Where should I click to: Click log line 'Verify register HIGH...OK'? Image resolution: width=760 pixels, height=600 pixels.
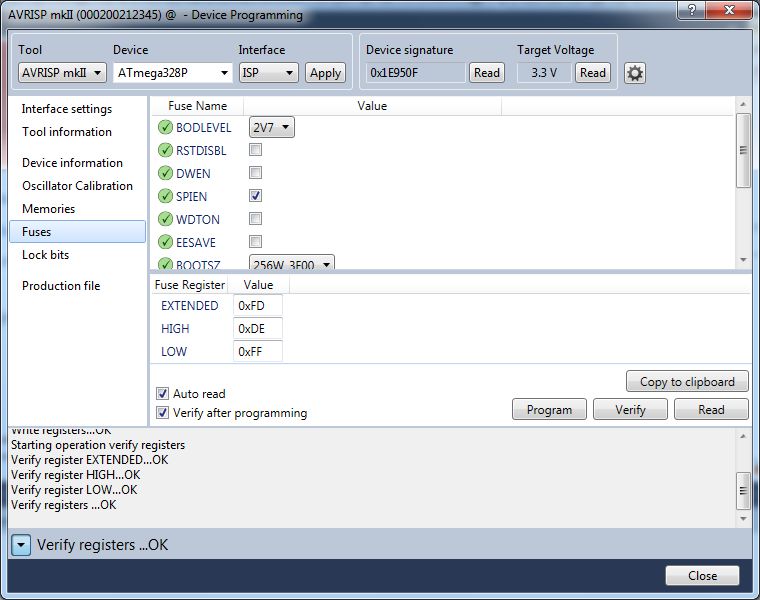[76, 475]
